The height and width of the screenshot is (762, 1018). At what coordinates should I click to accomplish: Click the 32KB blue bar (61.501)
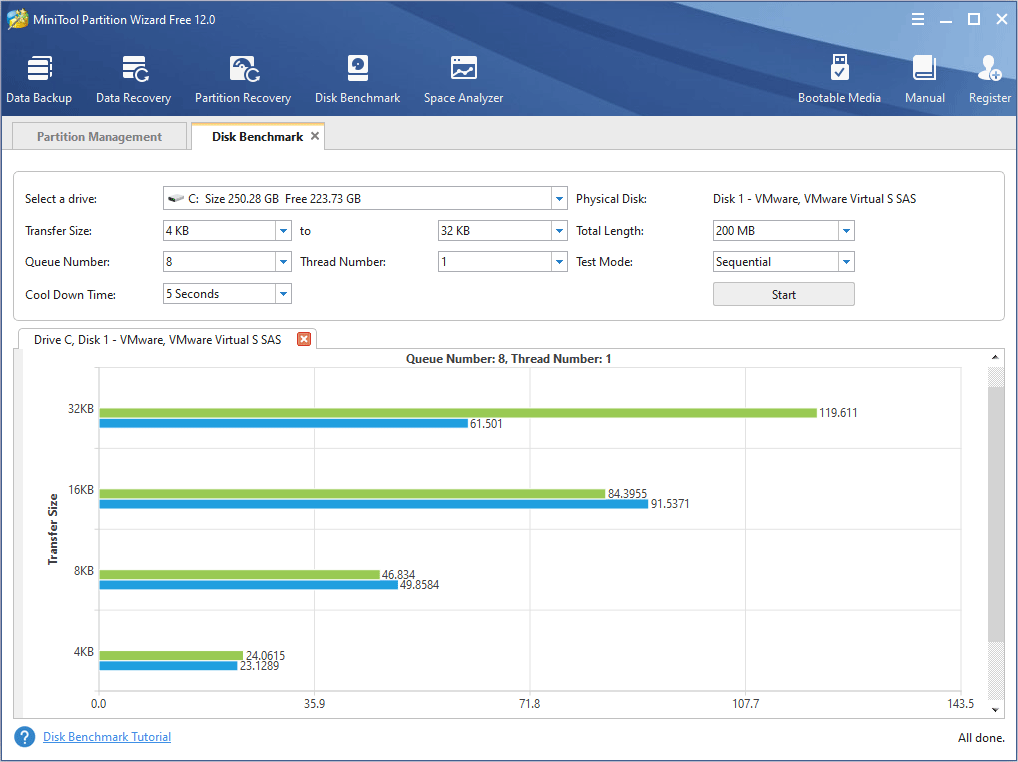284,423
